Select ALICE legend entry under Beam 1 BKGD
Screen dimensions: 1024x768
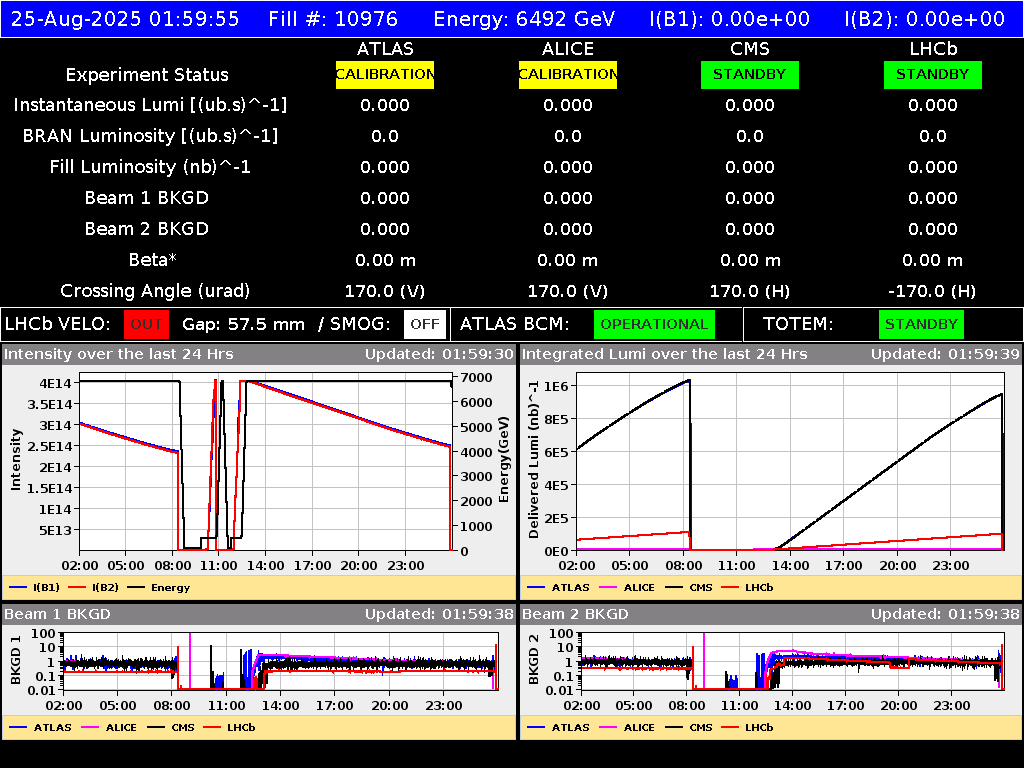click(109, 727)
